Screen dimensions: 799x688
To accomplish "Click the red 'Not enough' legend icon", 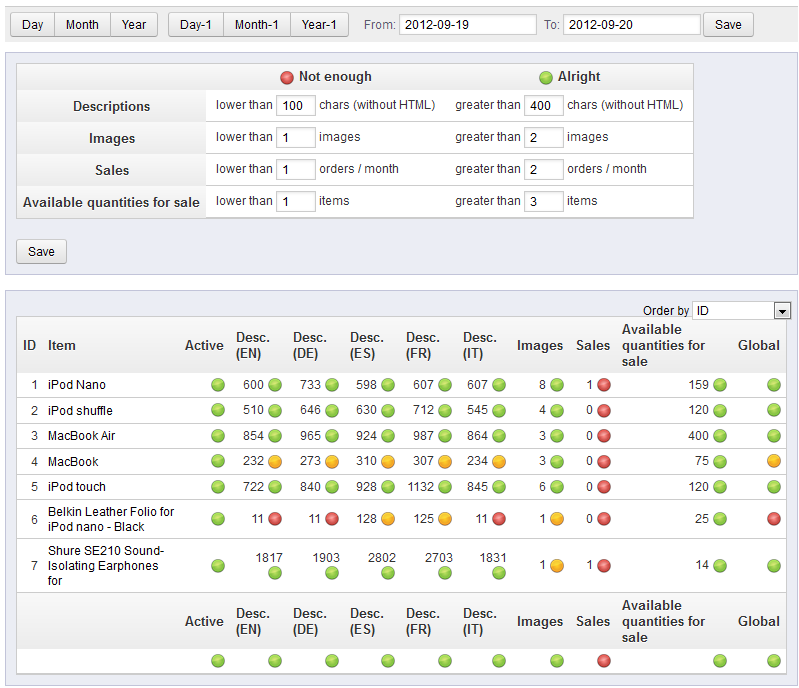I will [287, 77].
